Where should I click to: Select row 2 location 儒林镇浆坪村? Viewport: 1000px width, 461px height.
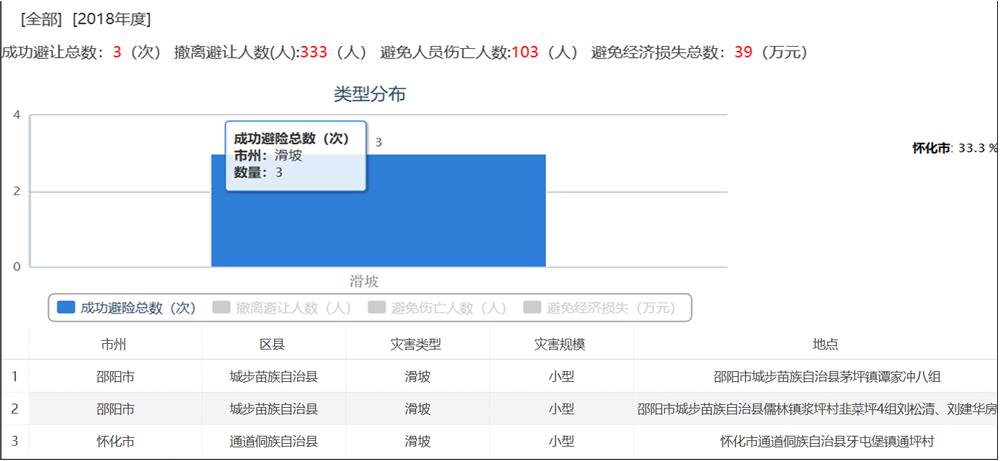click(x=817, y=409)
